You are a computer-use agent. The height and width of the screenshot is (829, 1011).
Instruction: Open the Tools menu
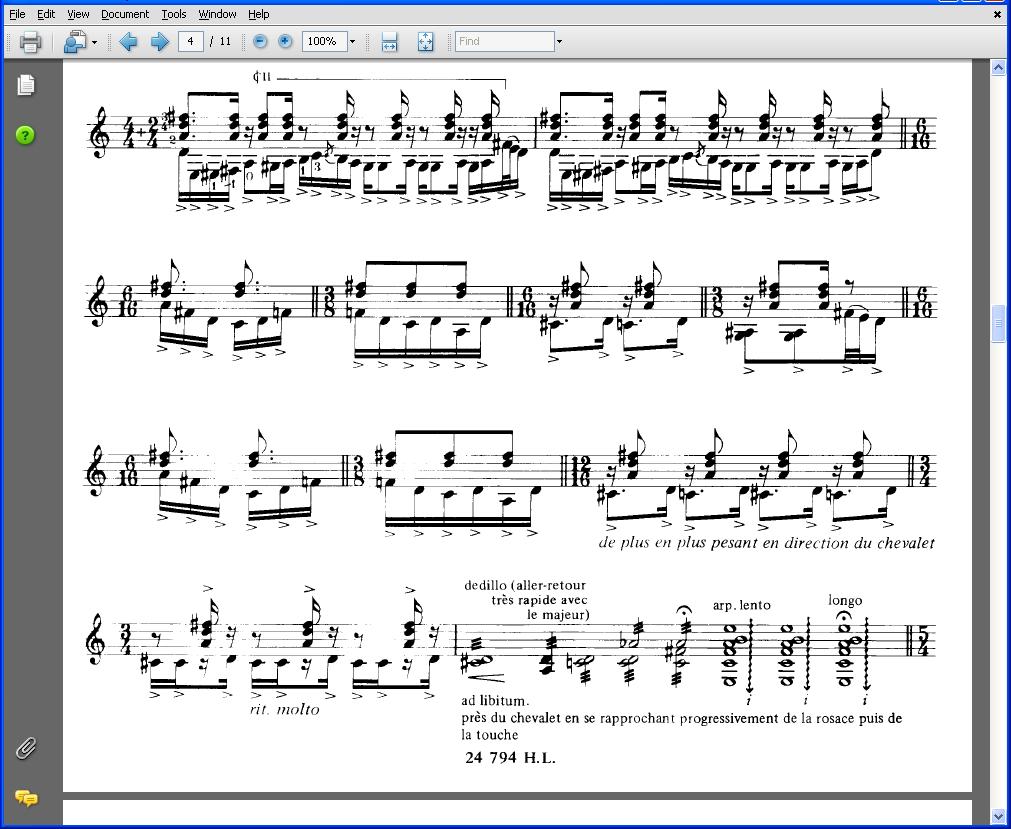pos(173,14)
